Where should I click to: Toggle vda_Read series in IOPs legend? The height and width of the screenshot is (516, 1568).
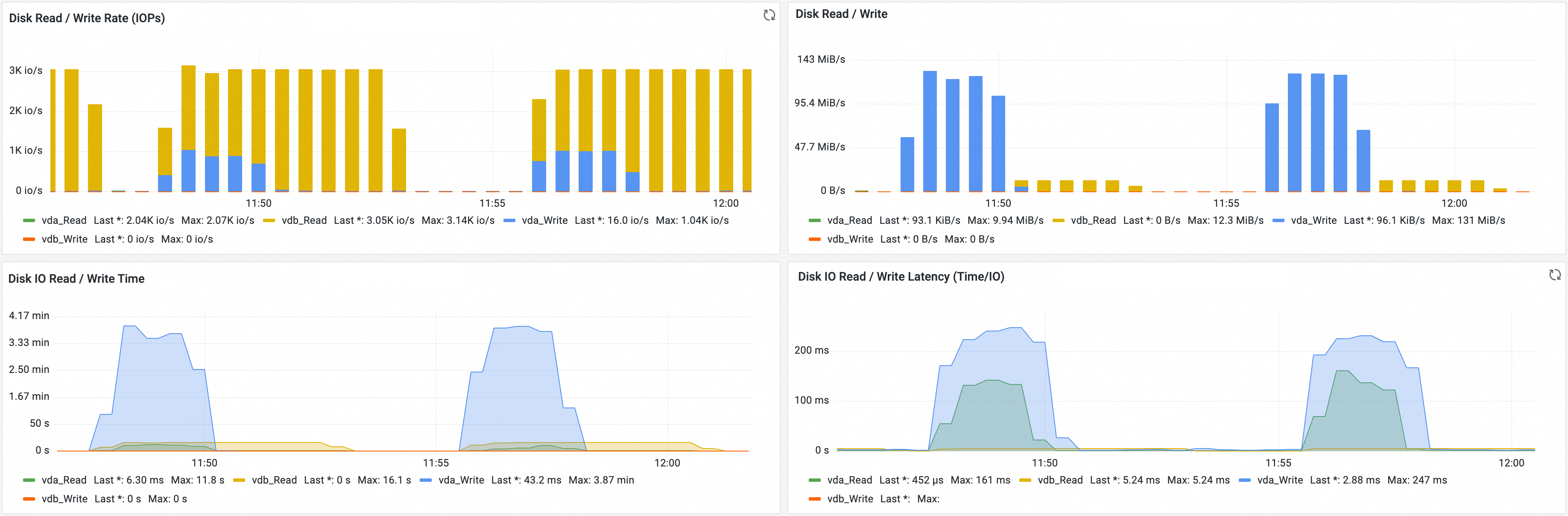pos(63,220)
